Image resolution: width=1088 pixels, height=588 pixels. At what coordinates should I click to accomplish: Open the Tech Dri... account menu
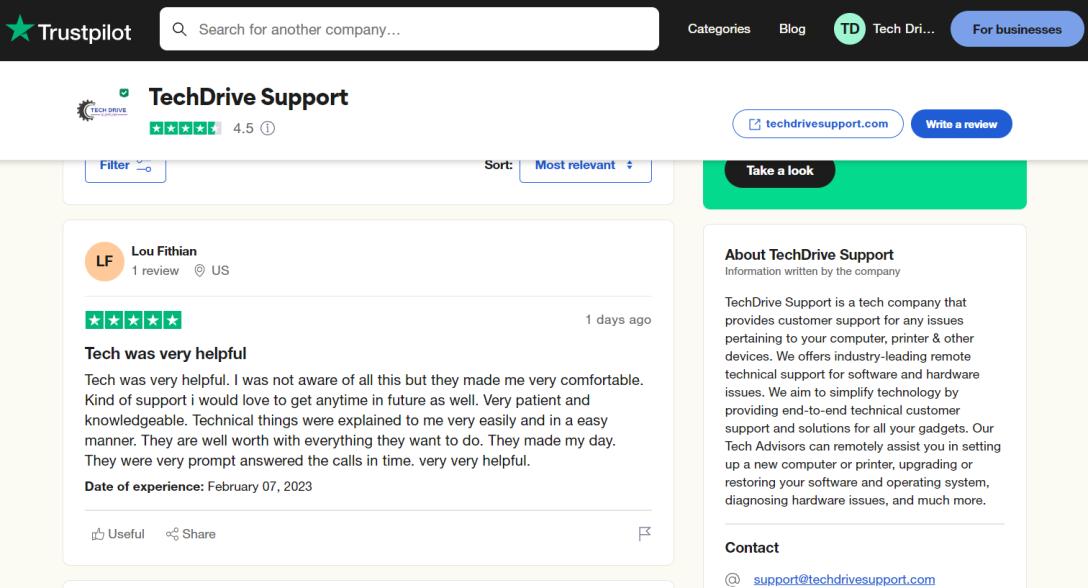point(902,29)
